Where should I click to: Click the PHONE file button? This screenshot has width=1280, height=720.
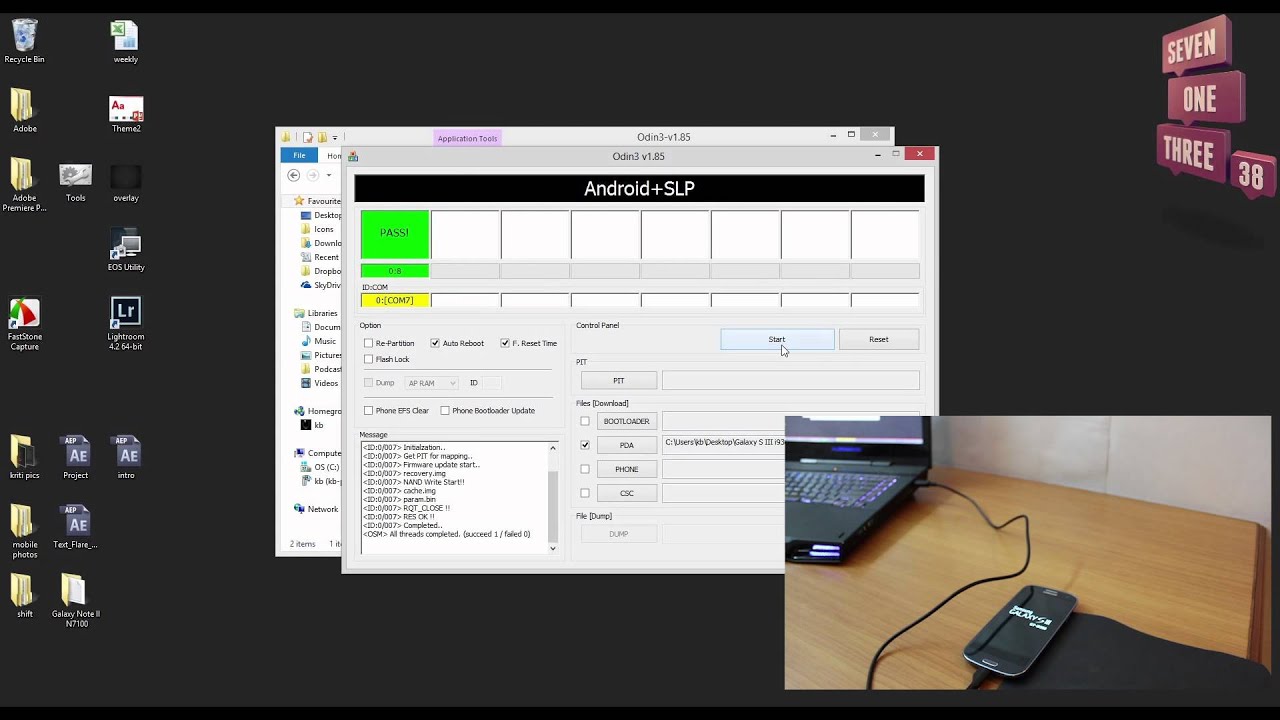click(x=626, y=469)
